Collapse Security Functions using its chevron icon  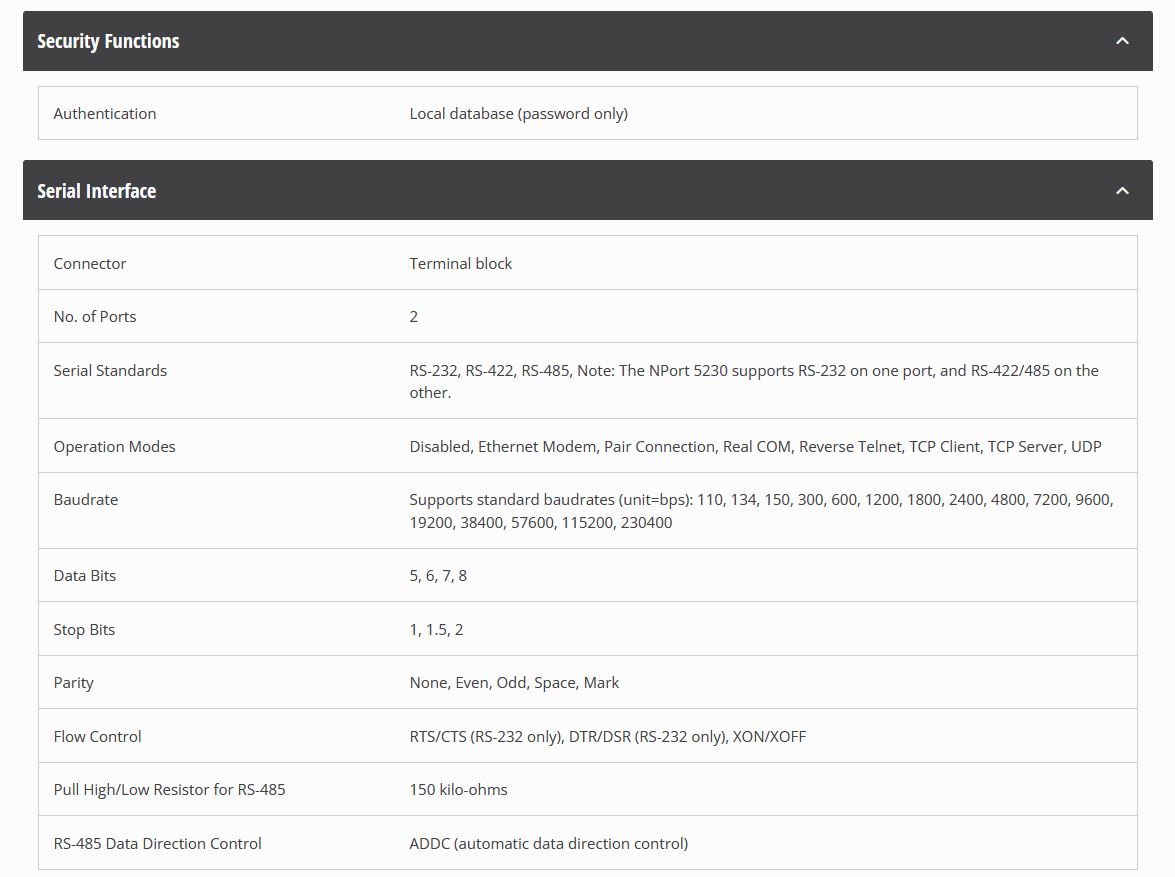[x=1122, y=41]
